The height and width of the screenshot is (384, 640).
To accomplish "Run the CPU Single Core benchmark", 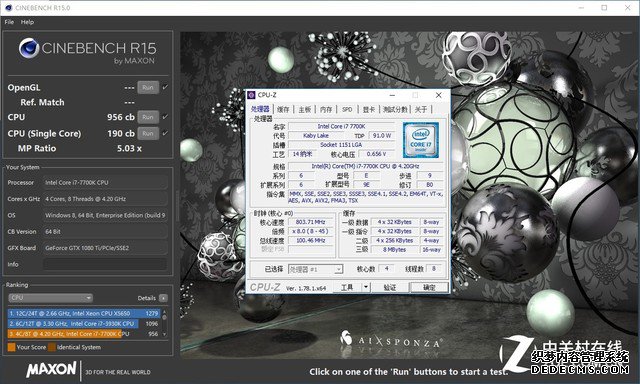I will (148, 133).
